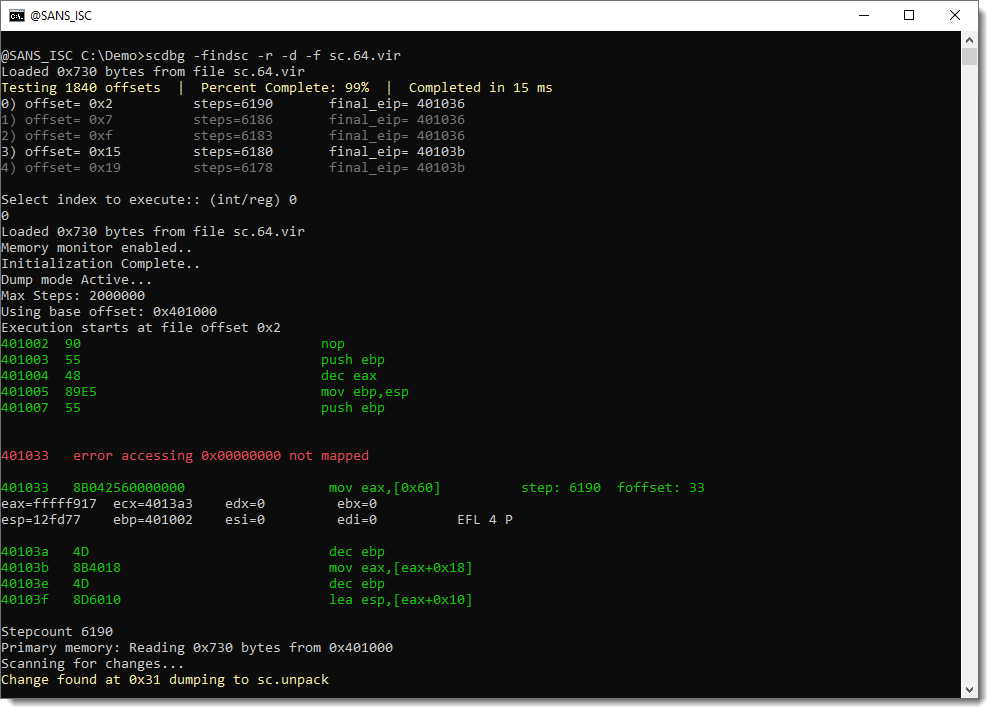Click the empty vertical scrollbar track
The width and height of the screenshot is (994, 714).
[x=968, y=380]
